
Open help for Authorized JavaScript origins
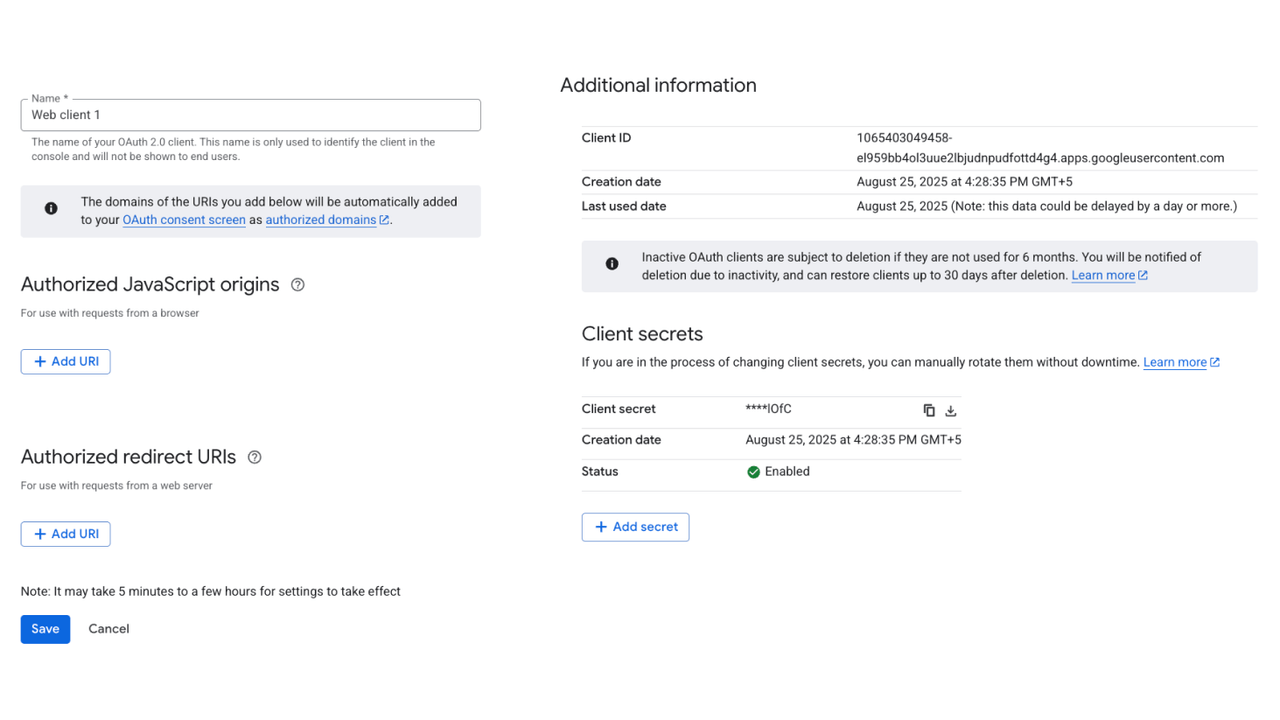point(297,285)
